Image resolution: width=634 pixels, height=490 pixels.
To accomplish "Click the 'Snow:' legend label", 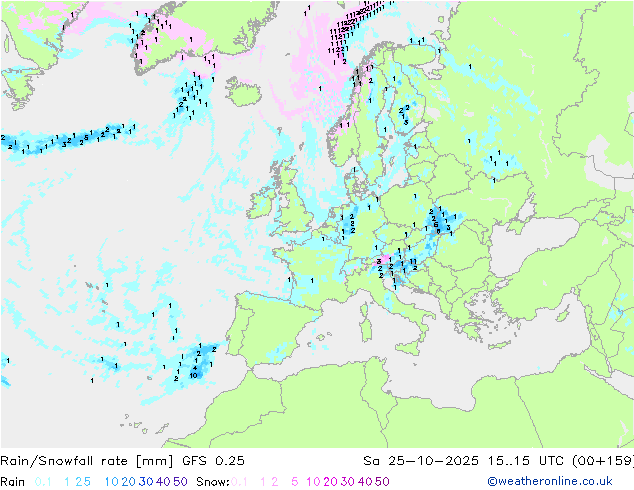I will (213, 482).
